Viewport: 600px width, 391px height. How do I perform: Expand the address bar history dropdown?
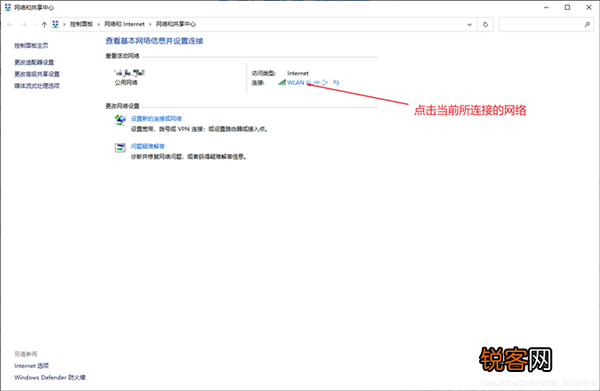click(x=470, y=24)
